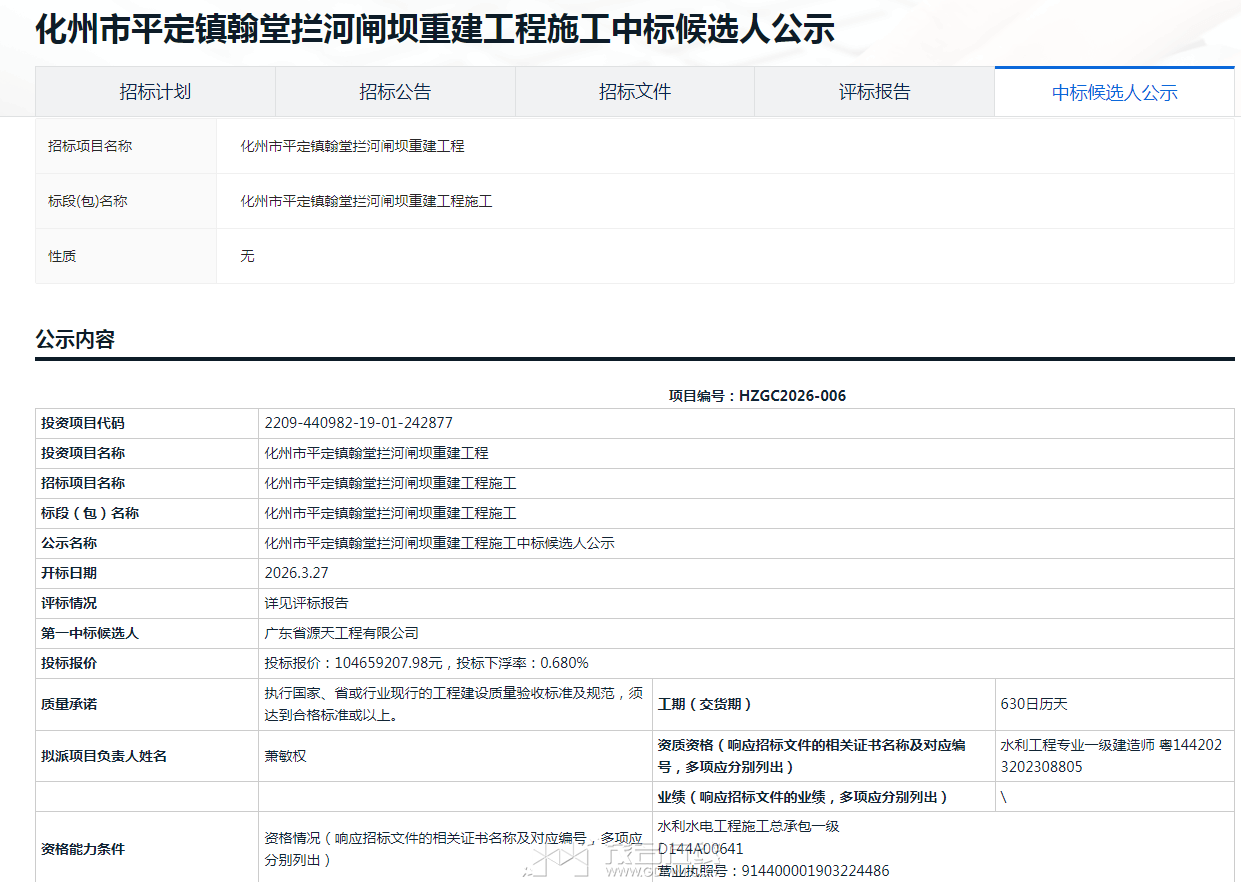The image size is (1241, 882).
Task: Click the 性质 value 无 in top table
Action: coord(247,256)
